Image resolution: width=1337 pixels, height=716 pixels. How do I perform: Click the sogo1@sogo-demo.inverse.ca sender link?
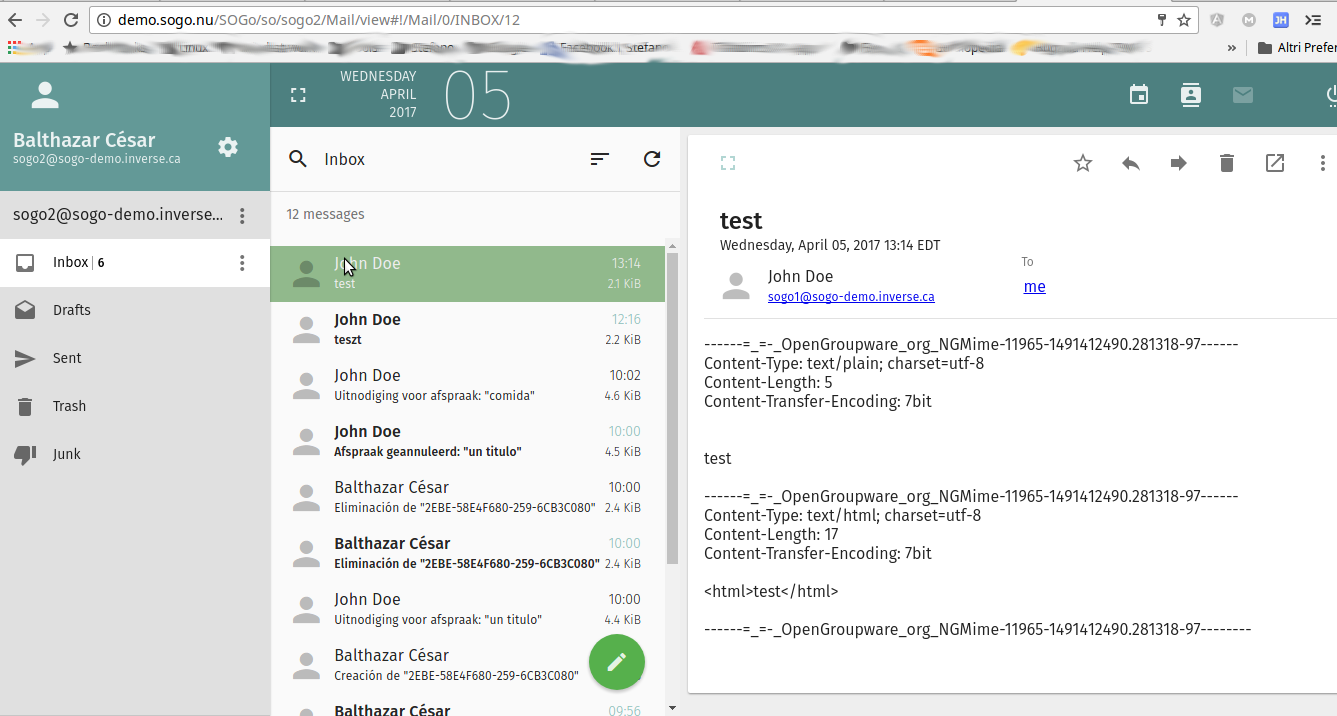(850, 297)
